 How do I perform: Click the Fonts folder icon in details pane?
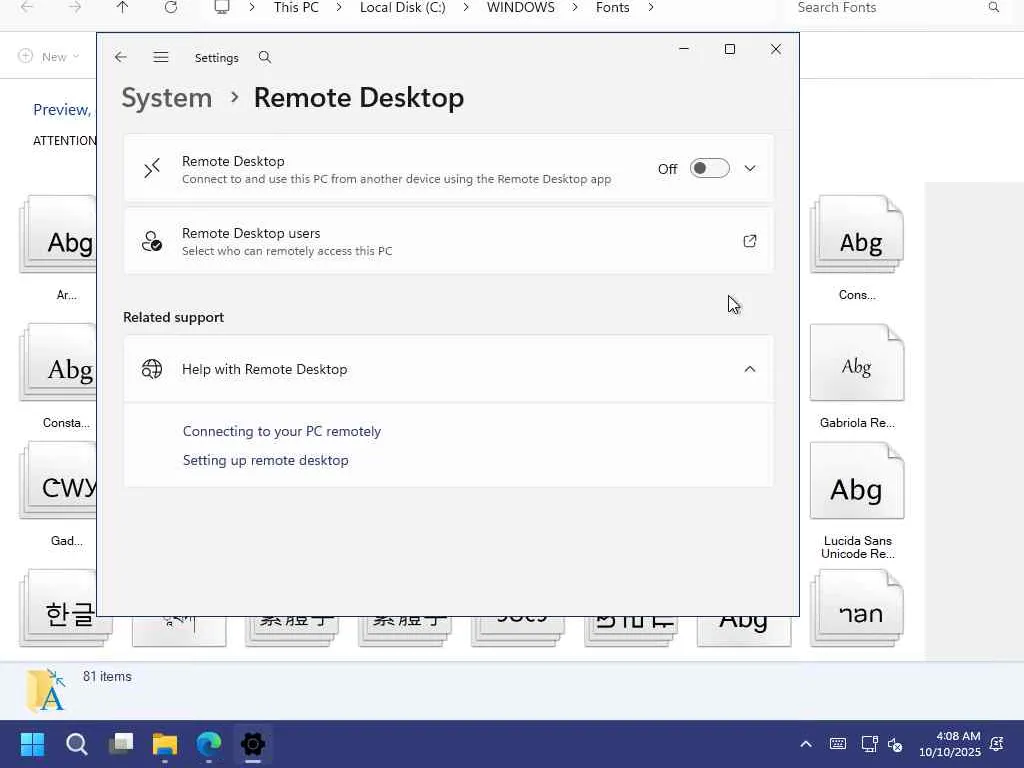(46, 690)
